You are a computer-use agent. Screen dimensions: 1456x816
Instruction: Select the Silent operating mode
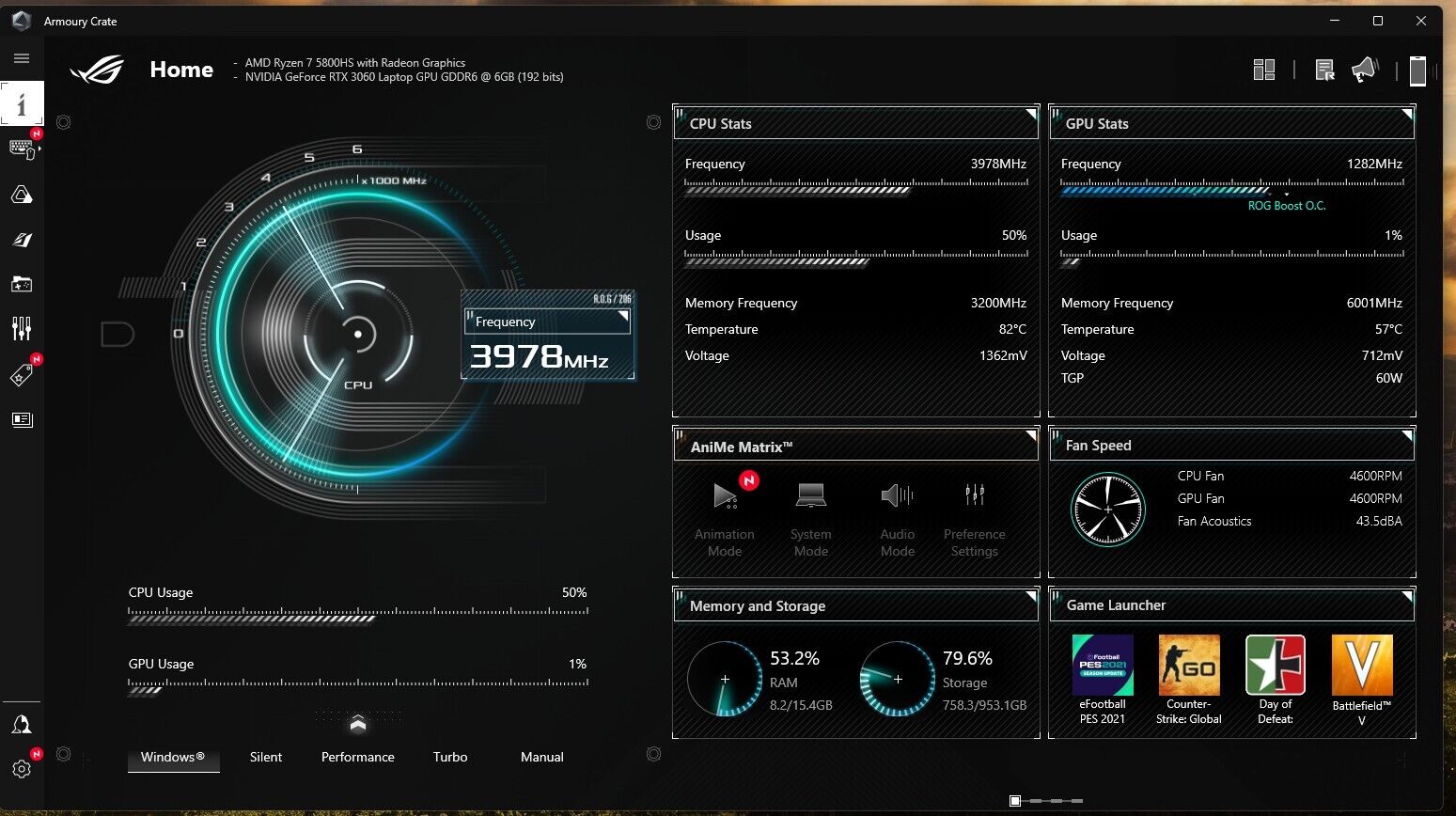pos(266,758)
